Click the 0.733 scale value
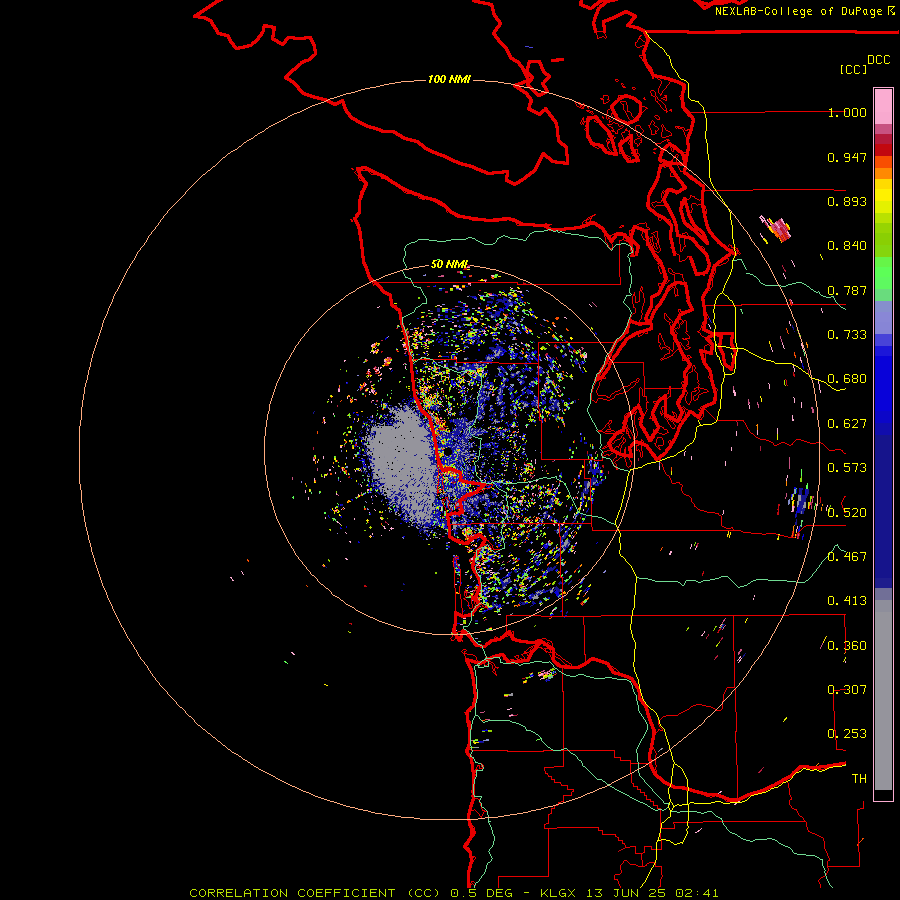900x900 pixels. click(x=847, y=335)
